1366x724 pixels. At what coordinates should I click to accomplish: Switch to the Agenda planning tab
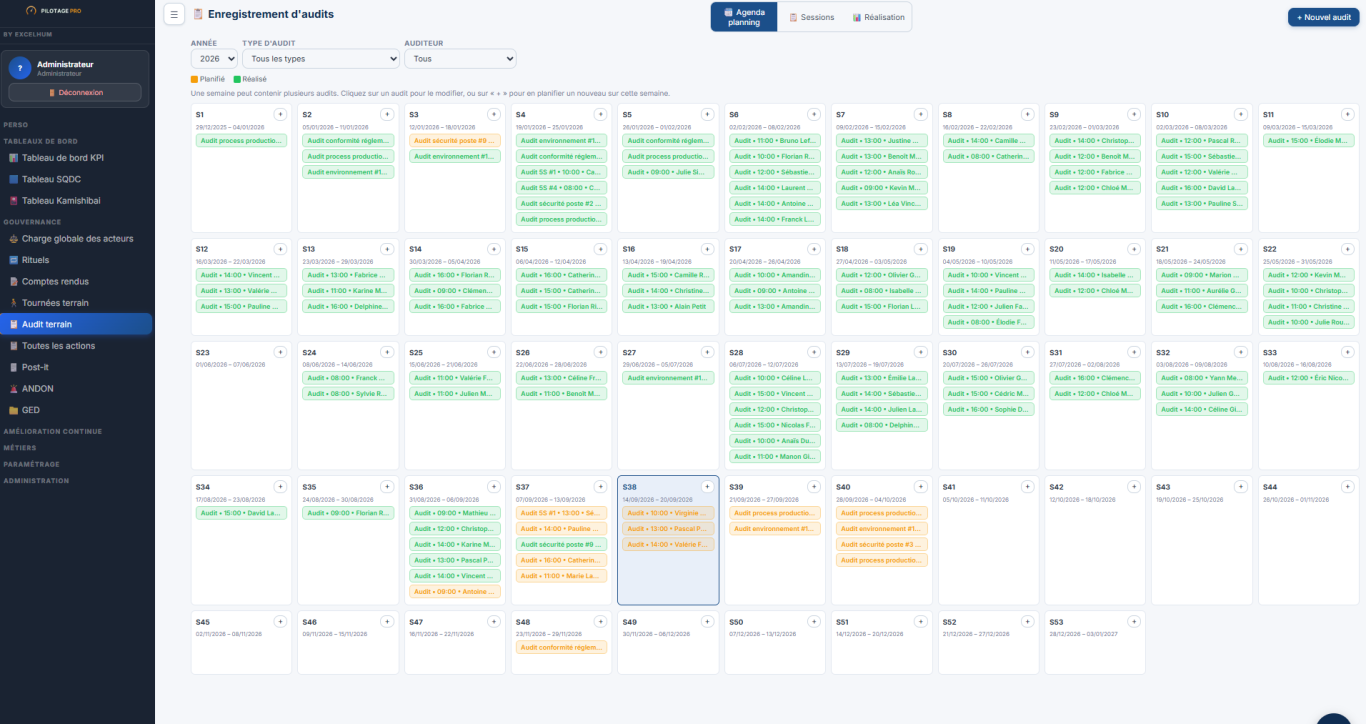pos(744,17)
